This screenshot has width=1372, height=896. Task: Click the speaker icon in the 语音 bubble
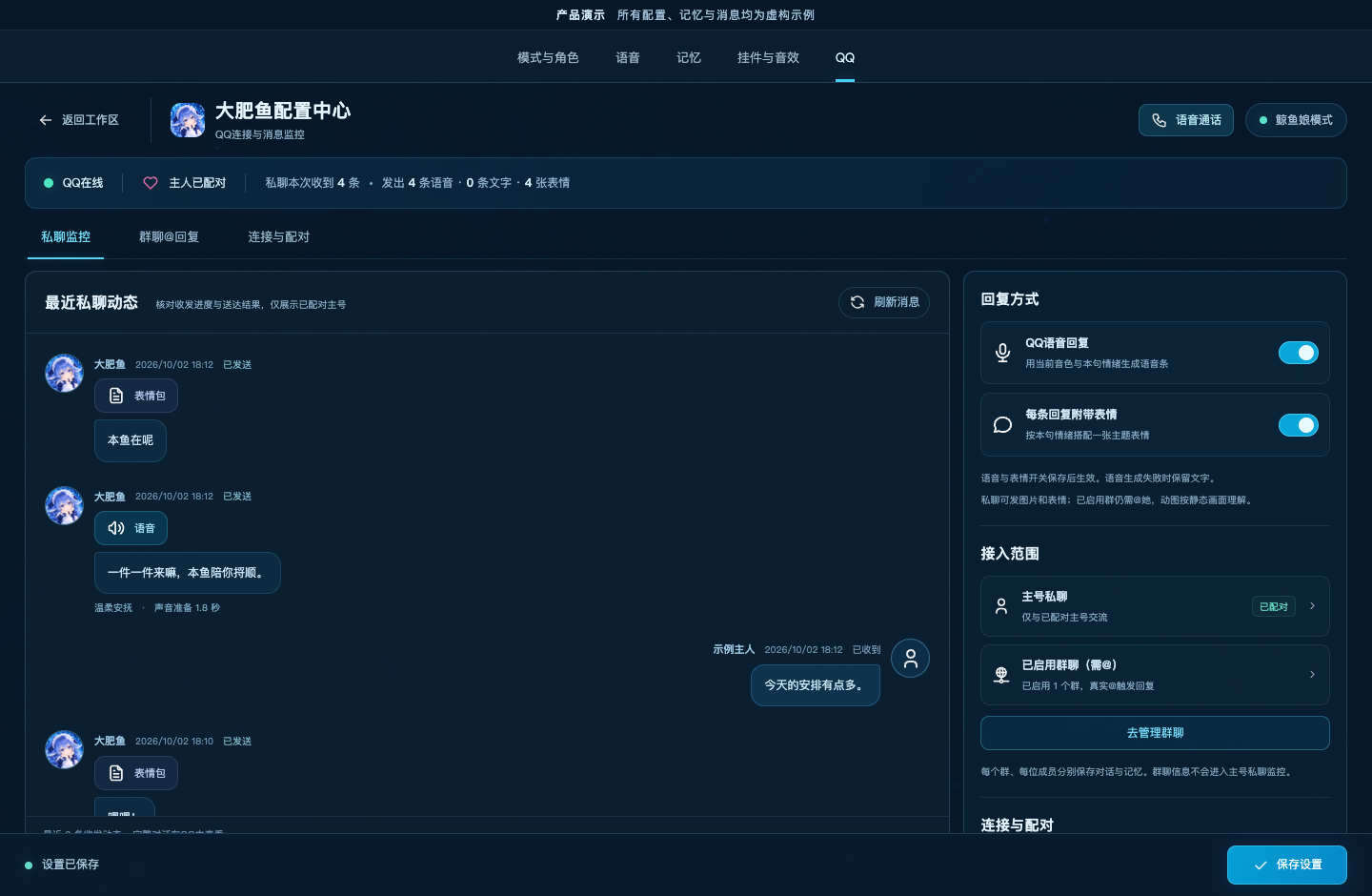[116, 528]
